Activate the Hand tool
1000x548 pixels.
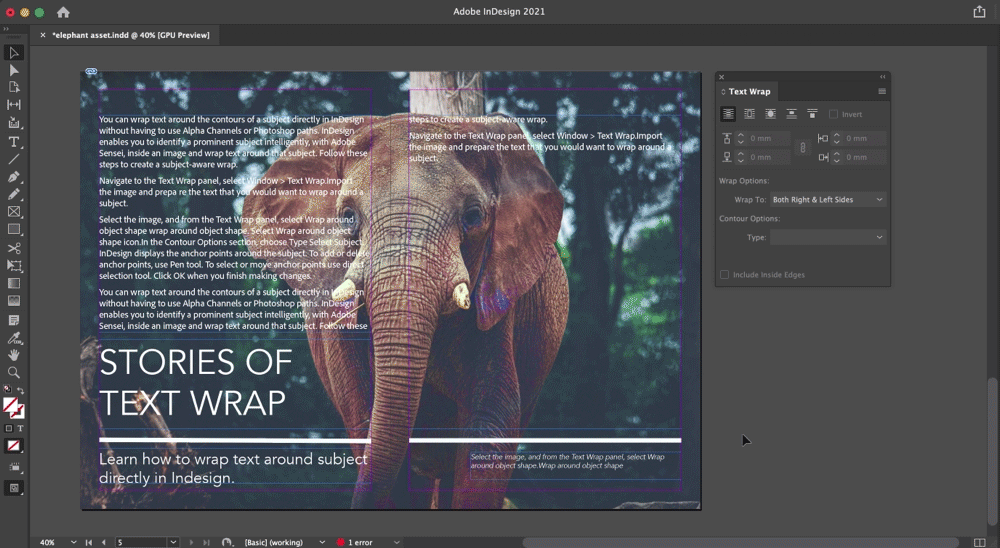[14, 355]
